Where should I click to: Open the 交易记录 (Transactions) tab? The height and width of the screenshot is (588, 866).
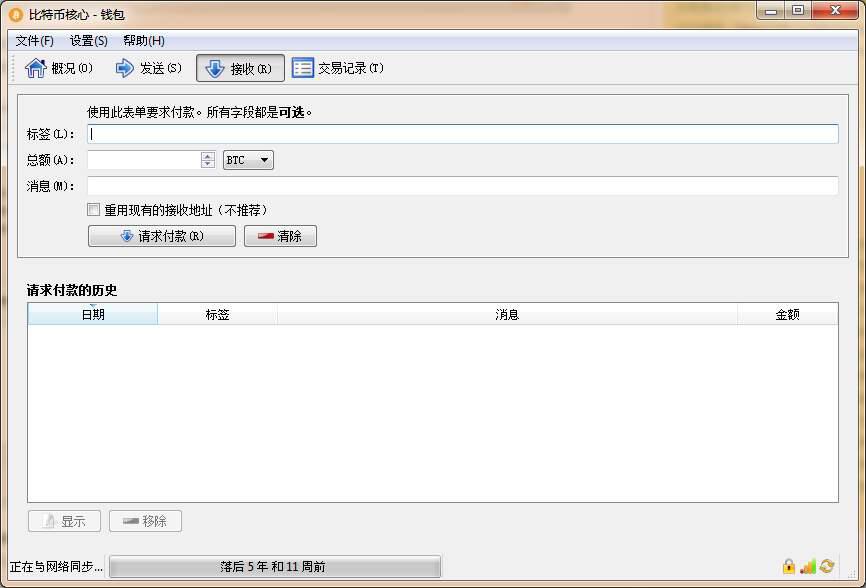coord(337,68)
